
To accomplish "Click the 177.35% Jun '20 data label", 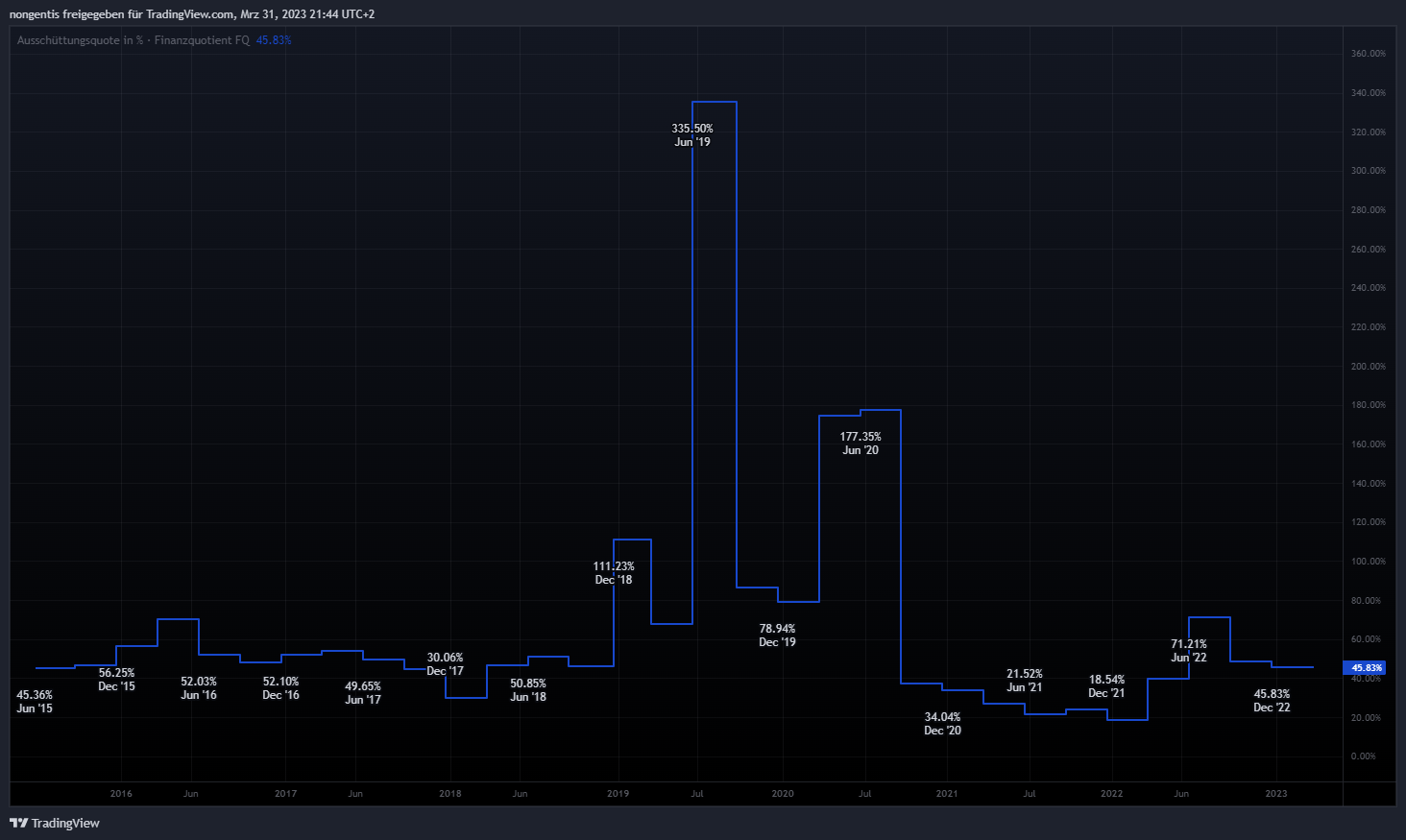I will tap(861, 444).
